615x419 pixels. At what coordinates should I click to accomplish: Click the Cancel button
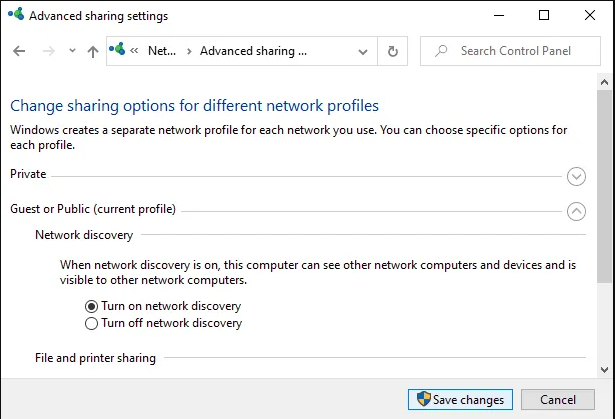(x=558, y=399)
